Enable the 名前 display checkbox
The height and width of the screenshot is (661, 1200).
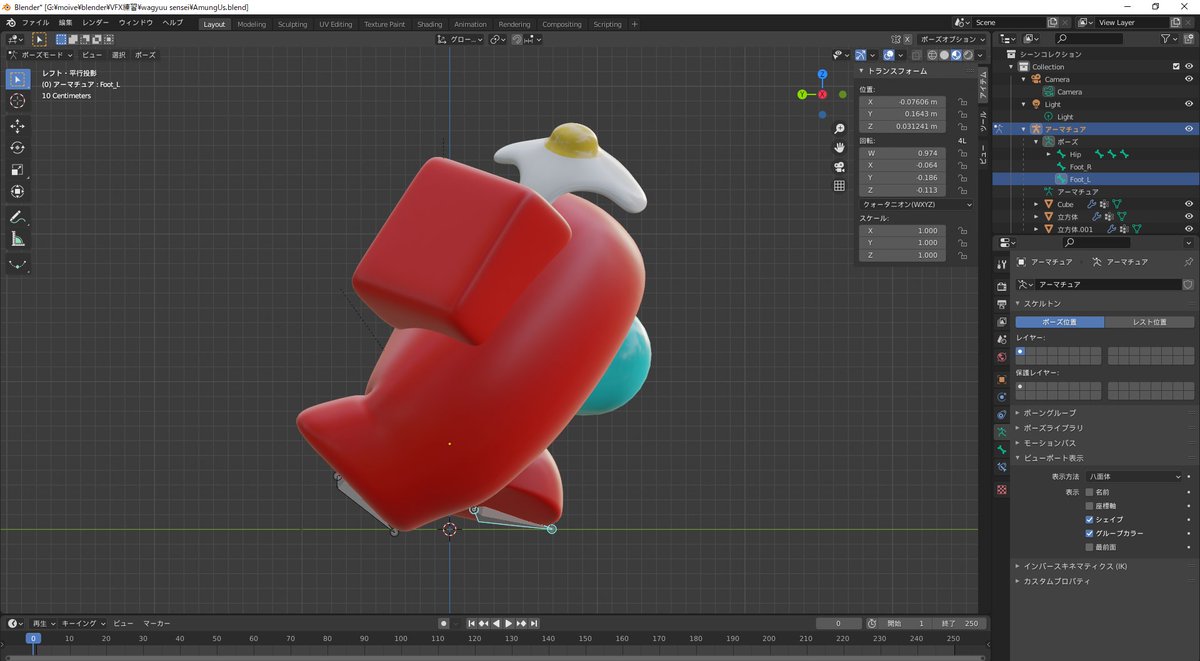click(1089, 492)
